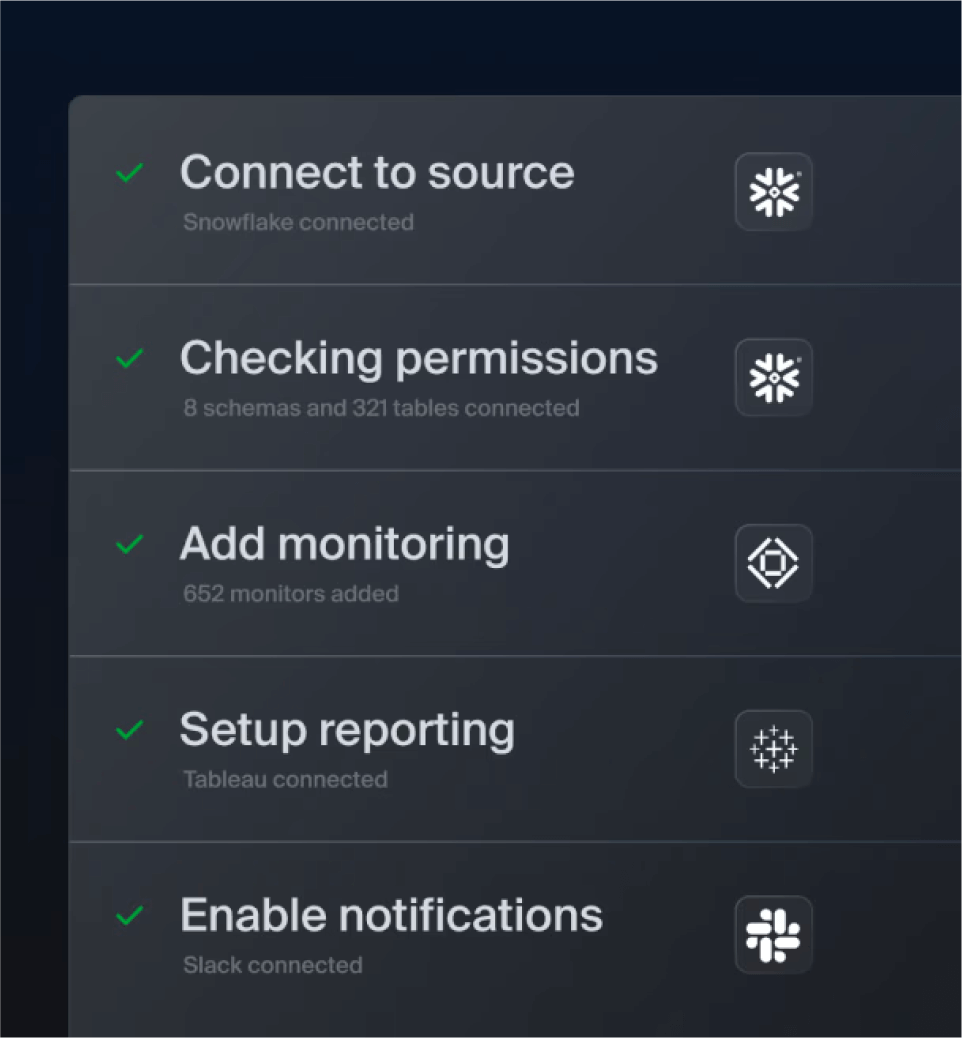Click green checkmark beside Add monitoring

point(129,545)
